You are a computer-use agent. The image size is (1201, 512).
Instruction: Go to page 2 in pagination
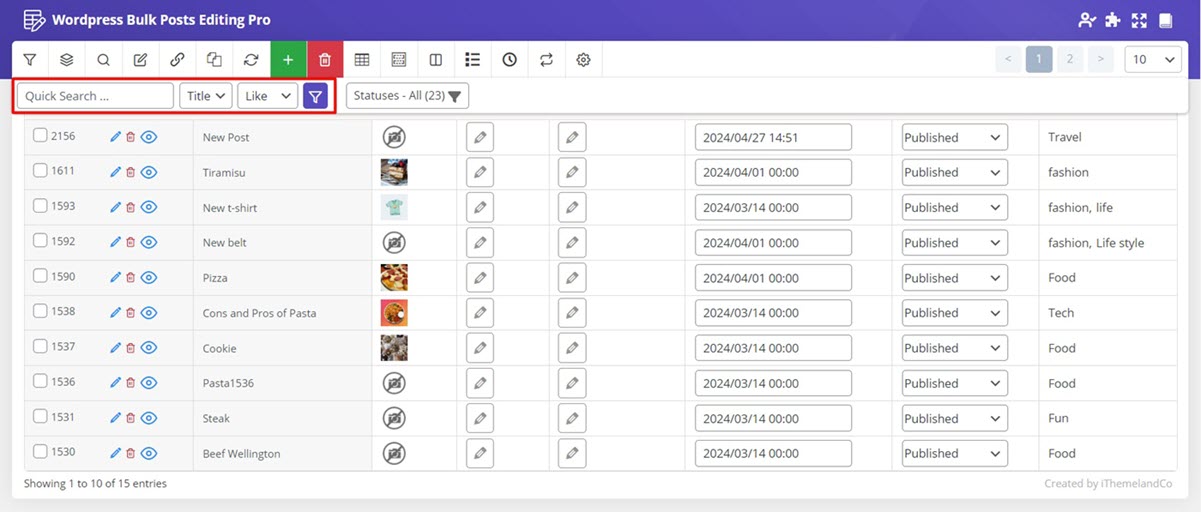[1070, 60]
